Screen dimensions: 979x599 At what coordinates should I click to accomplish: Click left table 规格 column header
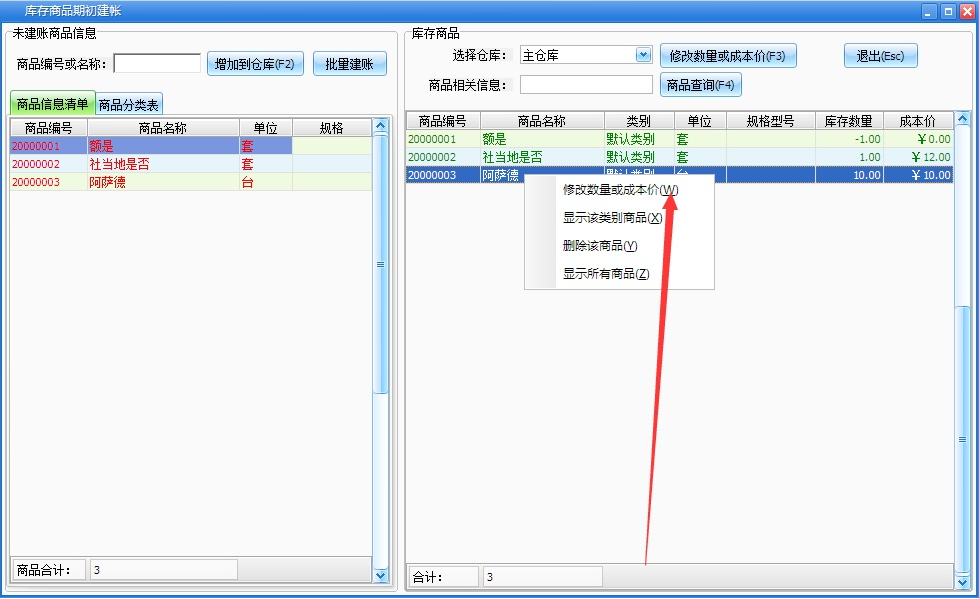click(x=332, y=128)
